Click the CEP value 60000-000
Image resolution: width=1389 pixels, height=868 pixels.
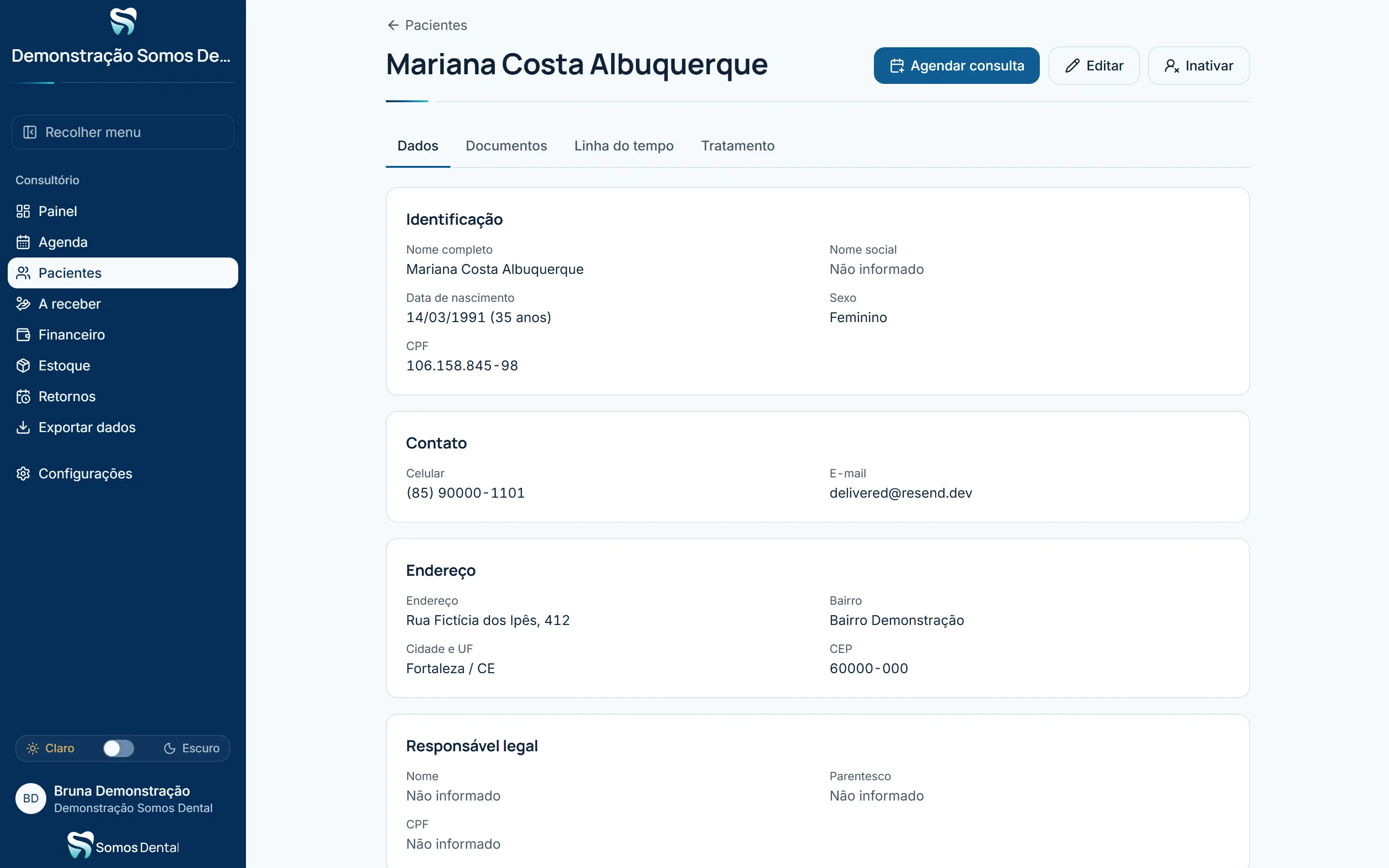869,669
